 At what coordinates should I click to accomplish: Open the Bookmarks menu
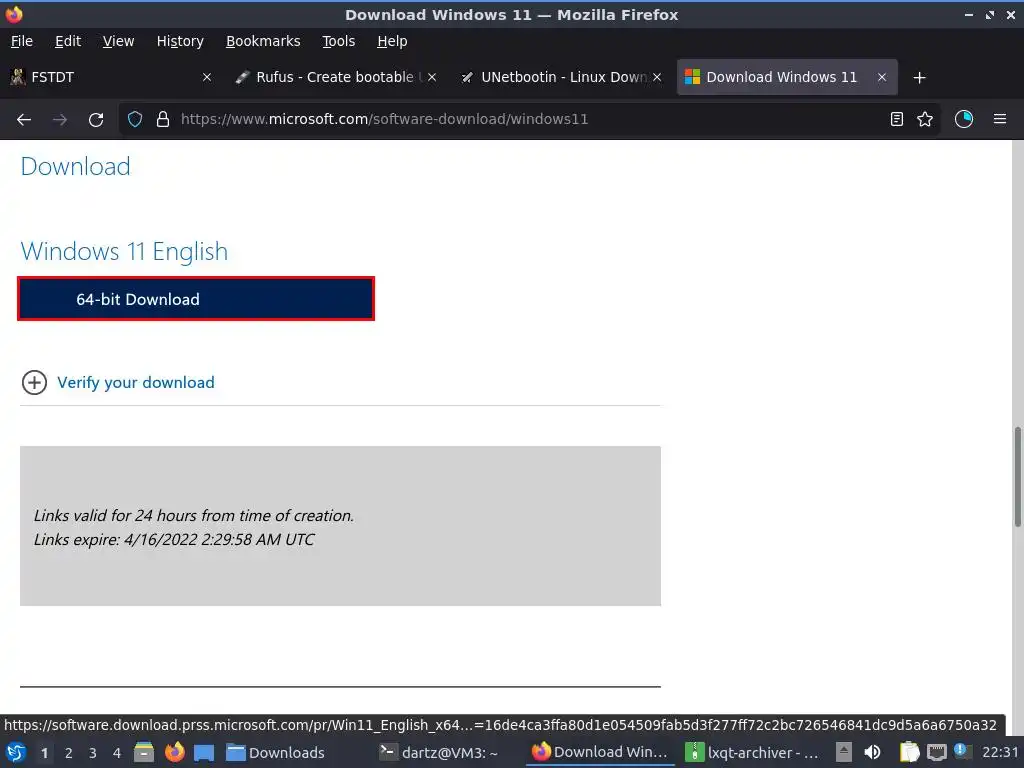(263, 41)
